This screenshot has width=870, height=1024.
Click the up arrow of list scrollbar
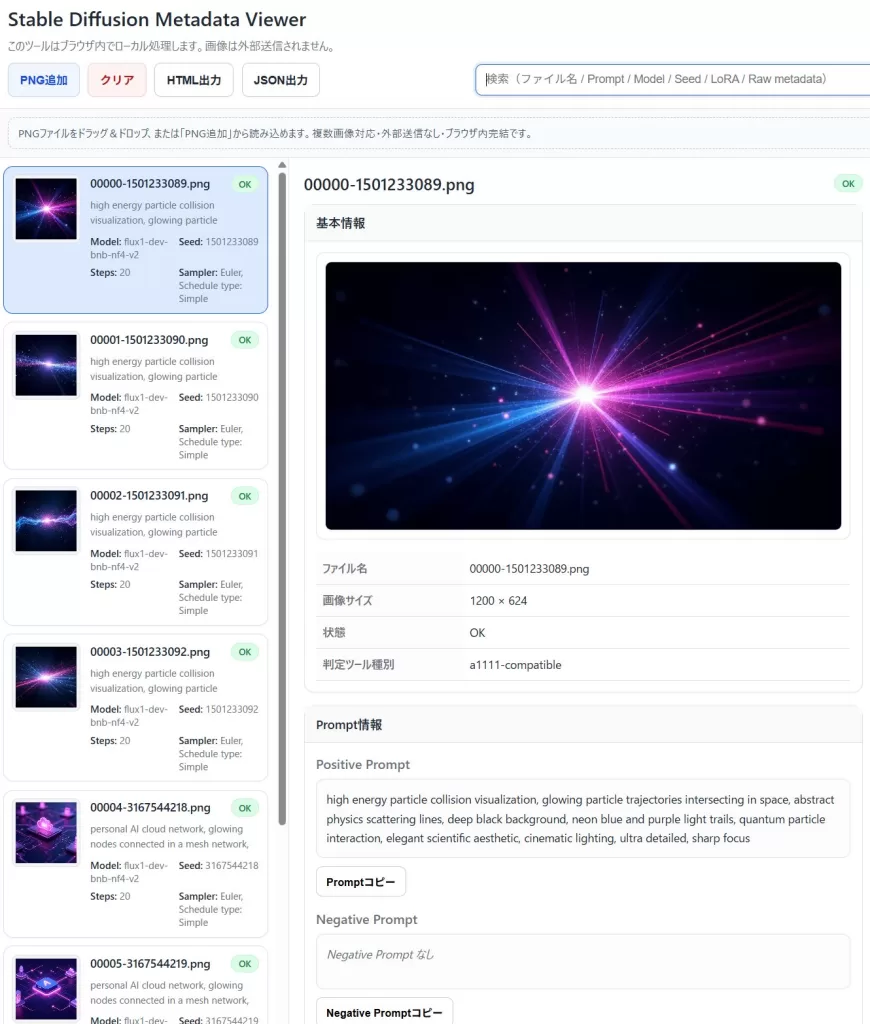coord(282,166)
